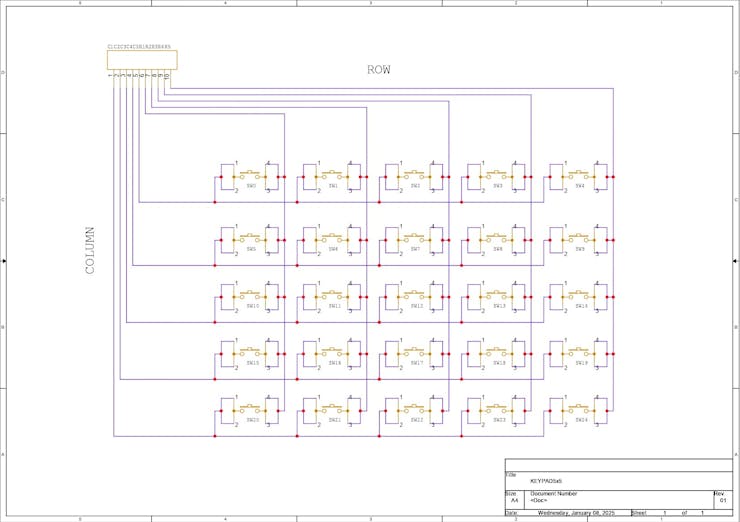Click the KEYPAD5x5 title field
This screenshot has height=522, width=740.
(546, 481)
